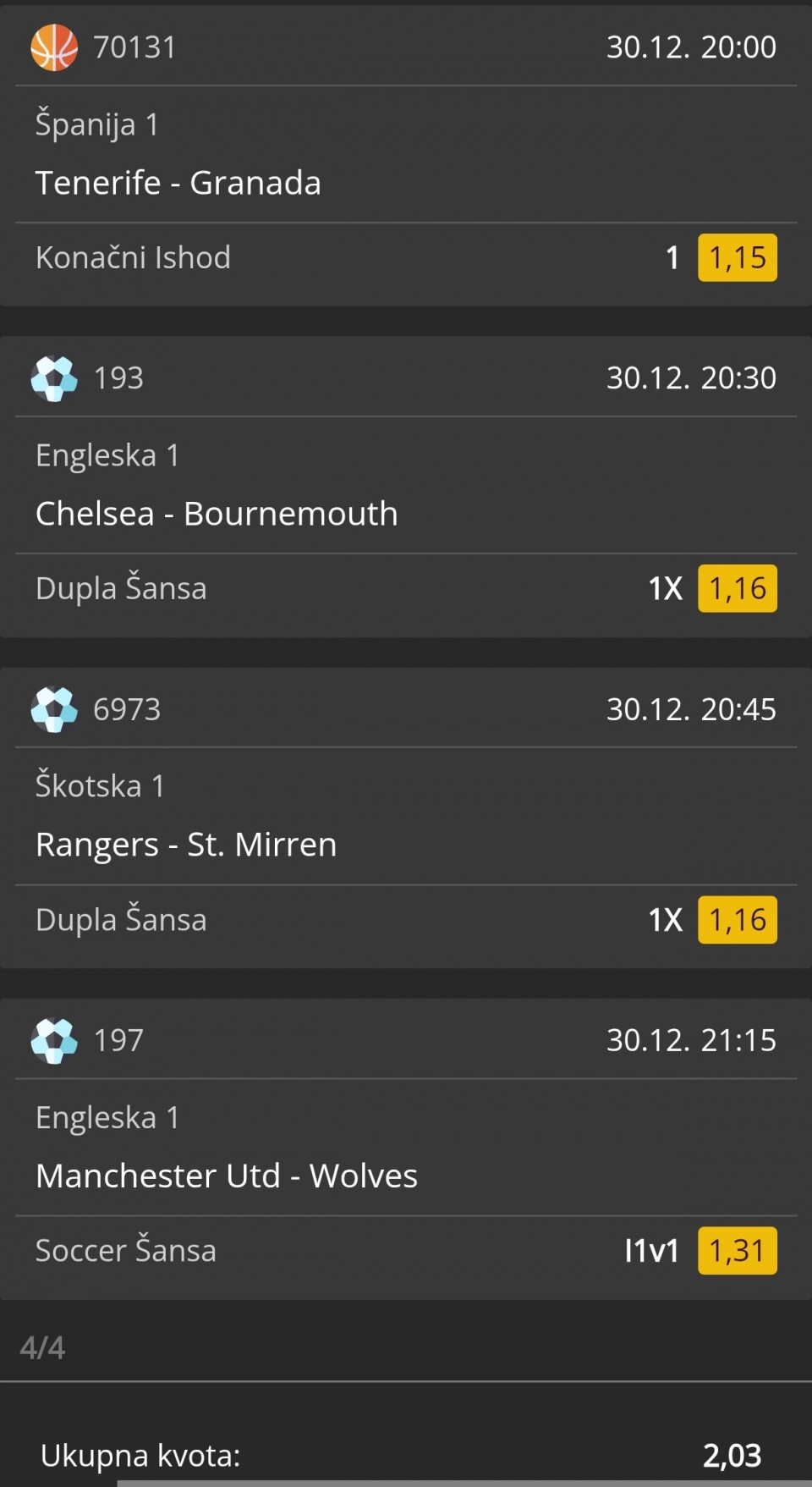
Task: Open the Chelsea - Bournemouth match
Action: click(x=217, y=514)
